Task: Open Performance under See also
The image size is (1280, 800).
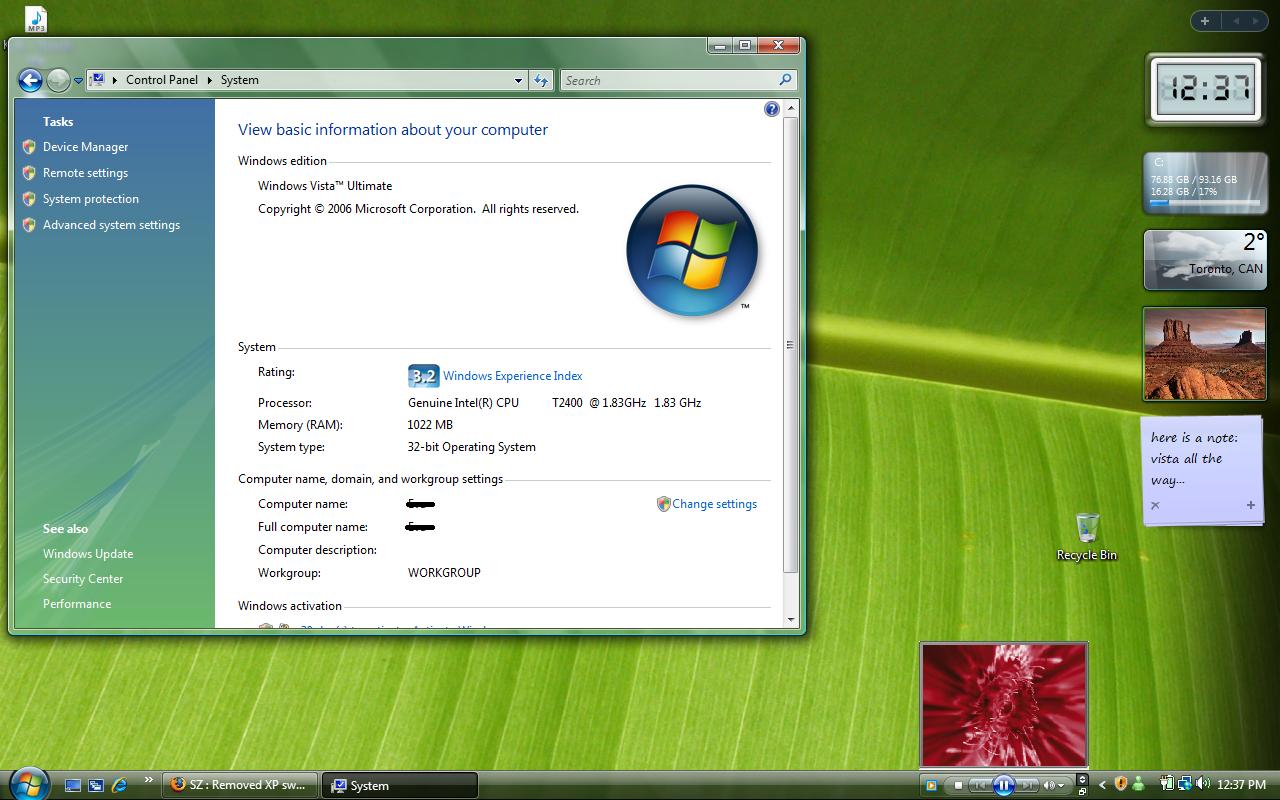Action: click(77, 604)
